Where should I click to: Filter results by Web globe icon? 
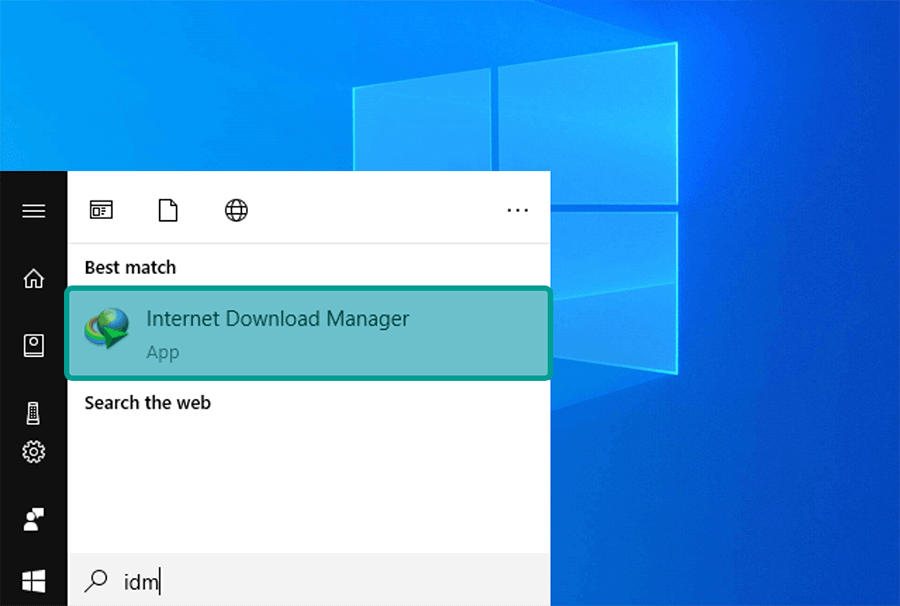point(236,210)
